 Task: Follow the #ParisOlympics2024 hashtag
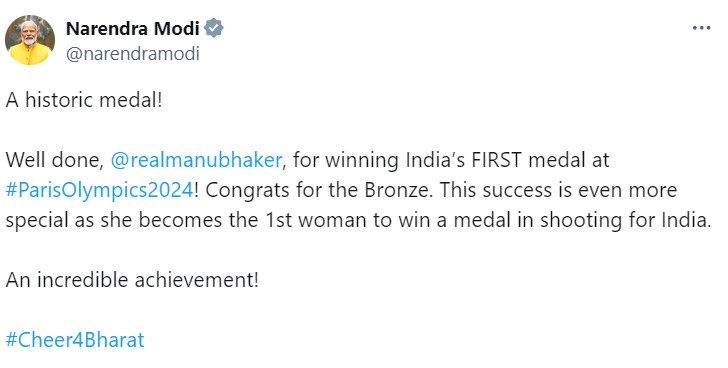pyautogui.click(x=99, y=191)
